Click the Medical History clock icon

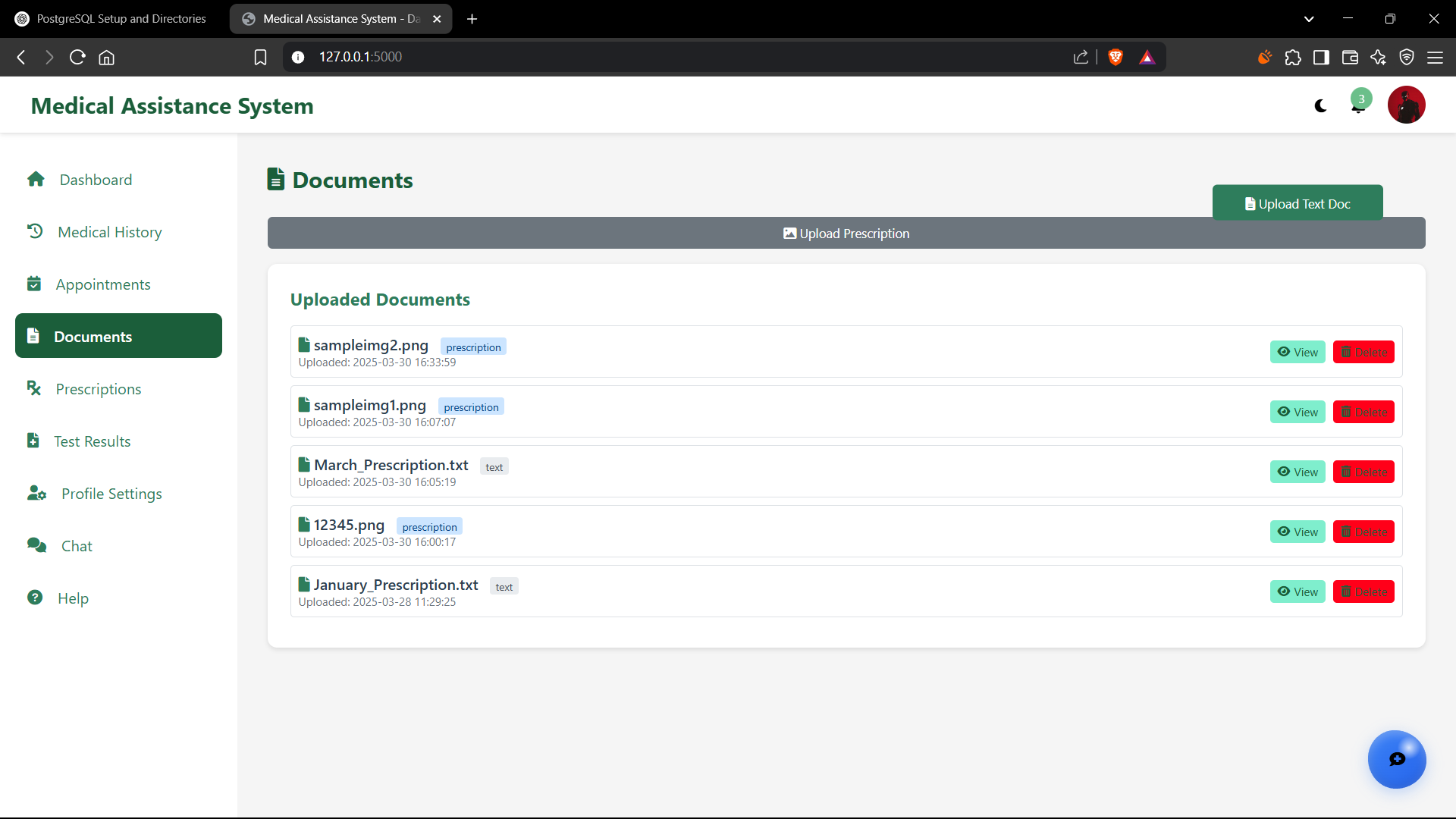click(x=35, y=231)
